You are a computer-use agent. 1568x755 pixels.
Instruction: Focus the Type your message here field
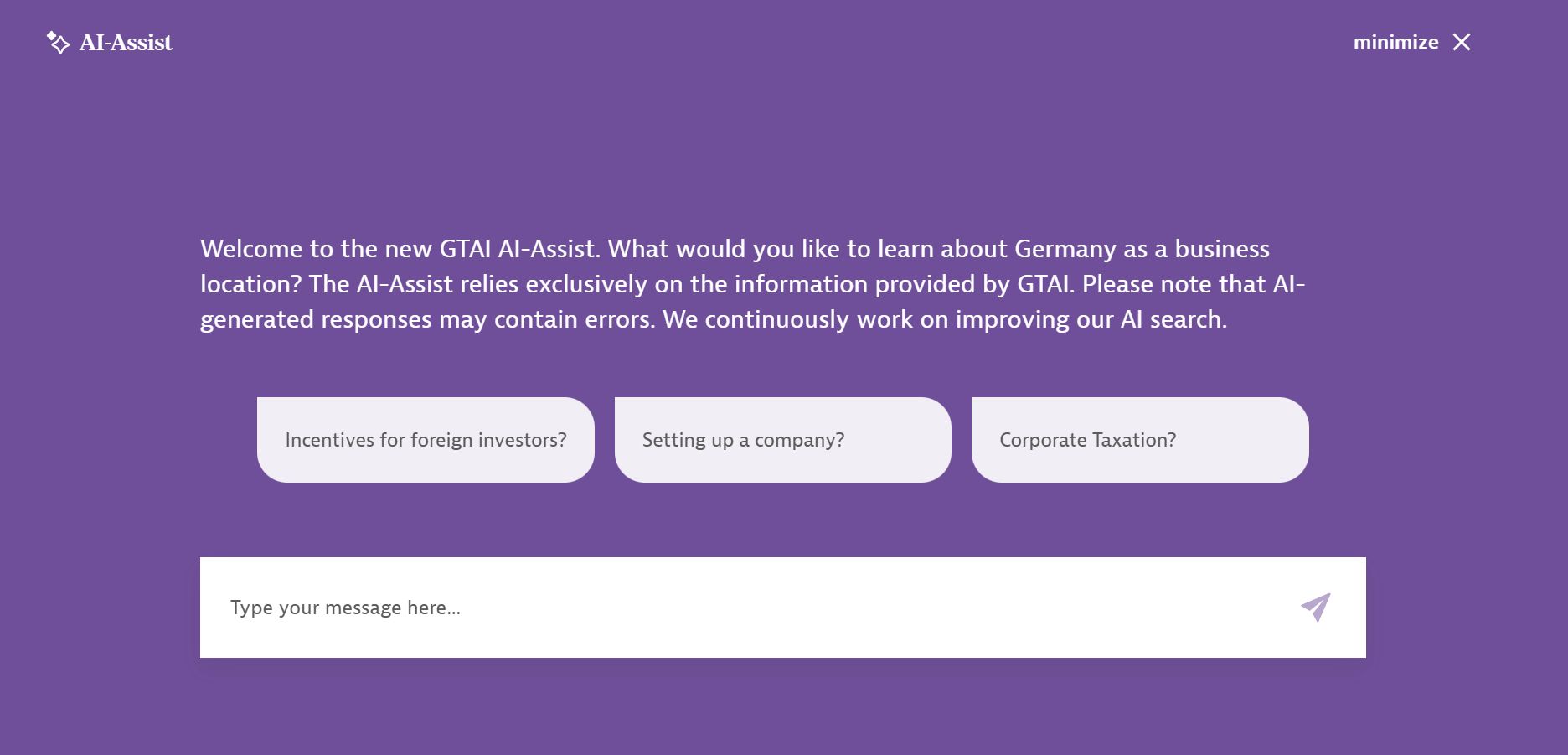tap(783, 608)
